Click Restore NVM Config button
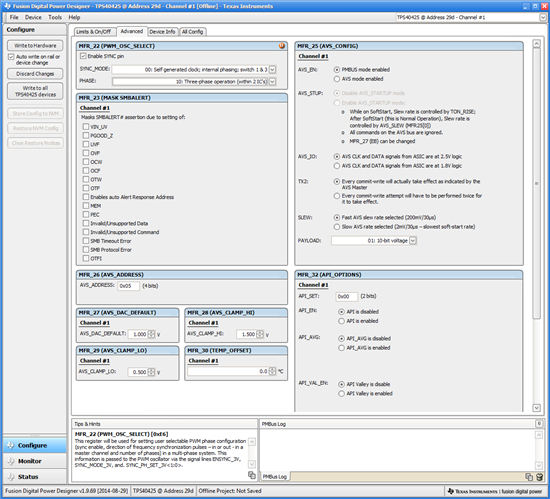Viewport: 550px width, 499px height. [x=35, y=128]
